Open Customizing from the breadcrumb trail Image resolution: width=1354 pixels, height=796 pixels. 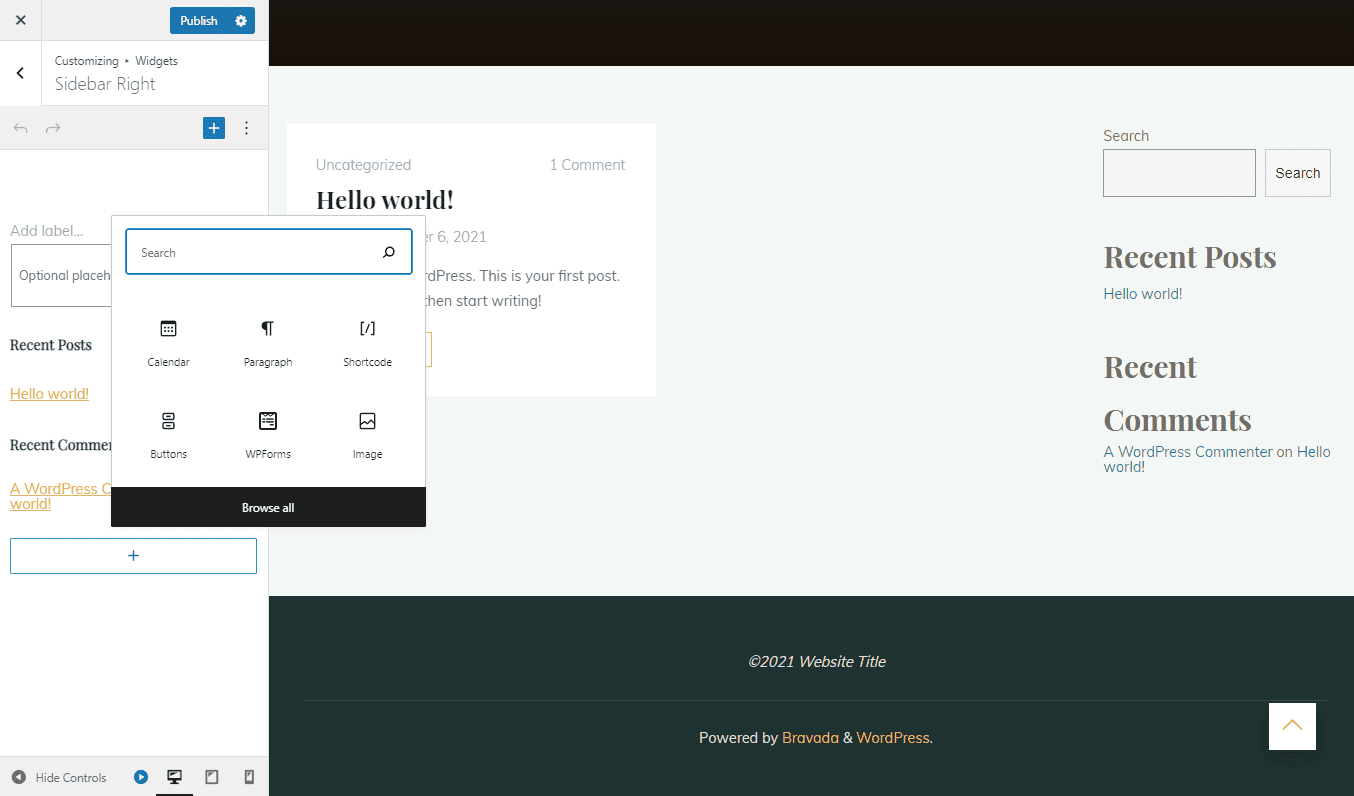point(86,61)
